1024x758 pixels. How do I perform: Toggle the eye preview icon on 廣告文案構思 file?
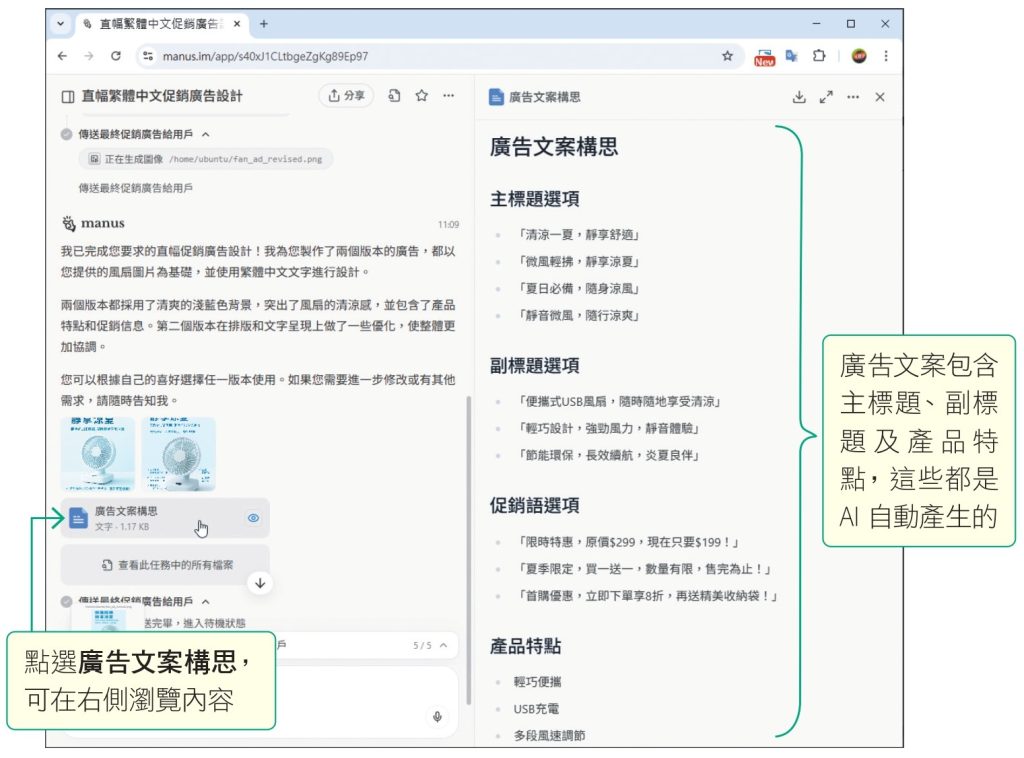point(253,518)
